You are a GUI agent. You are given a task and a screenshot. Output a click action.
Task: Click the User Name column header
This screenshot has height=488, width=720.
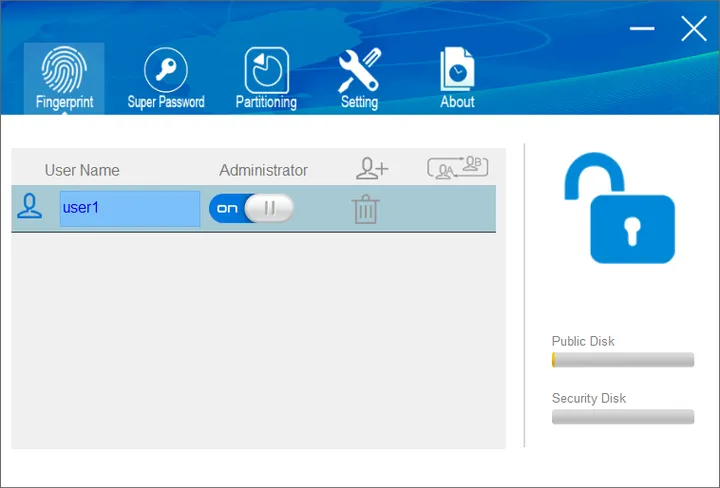82,170
